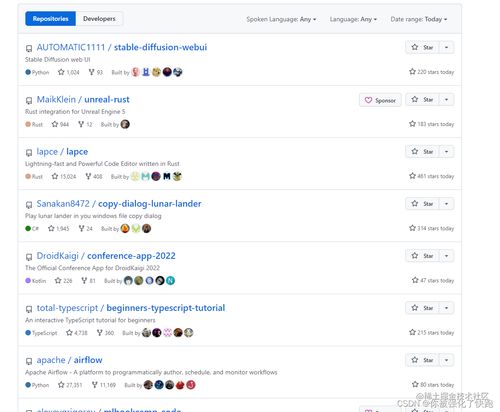Viewport: 500px width, 412px height.
Task: Select the "220 stars today" text
Action: pos(435,72)
